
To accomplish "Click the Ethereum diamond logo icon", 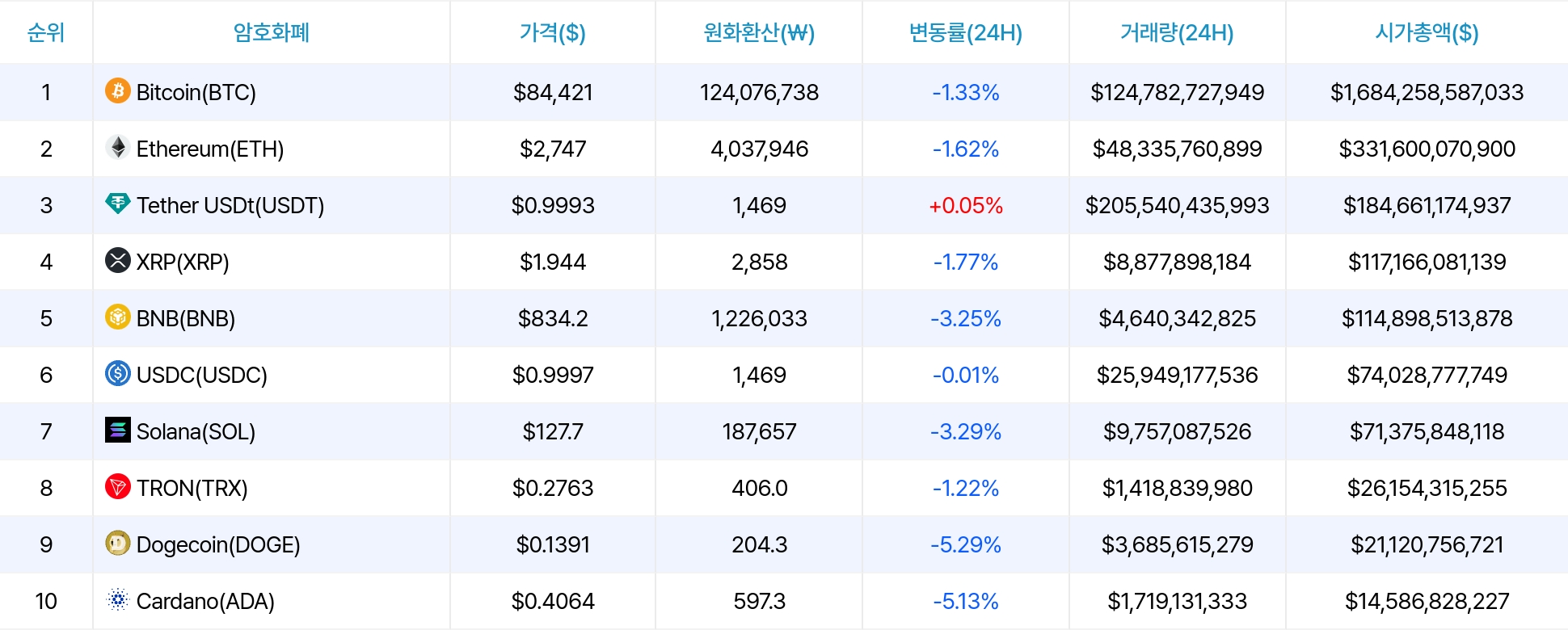I will 118,147.
